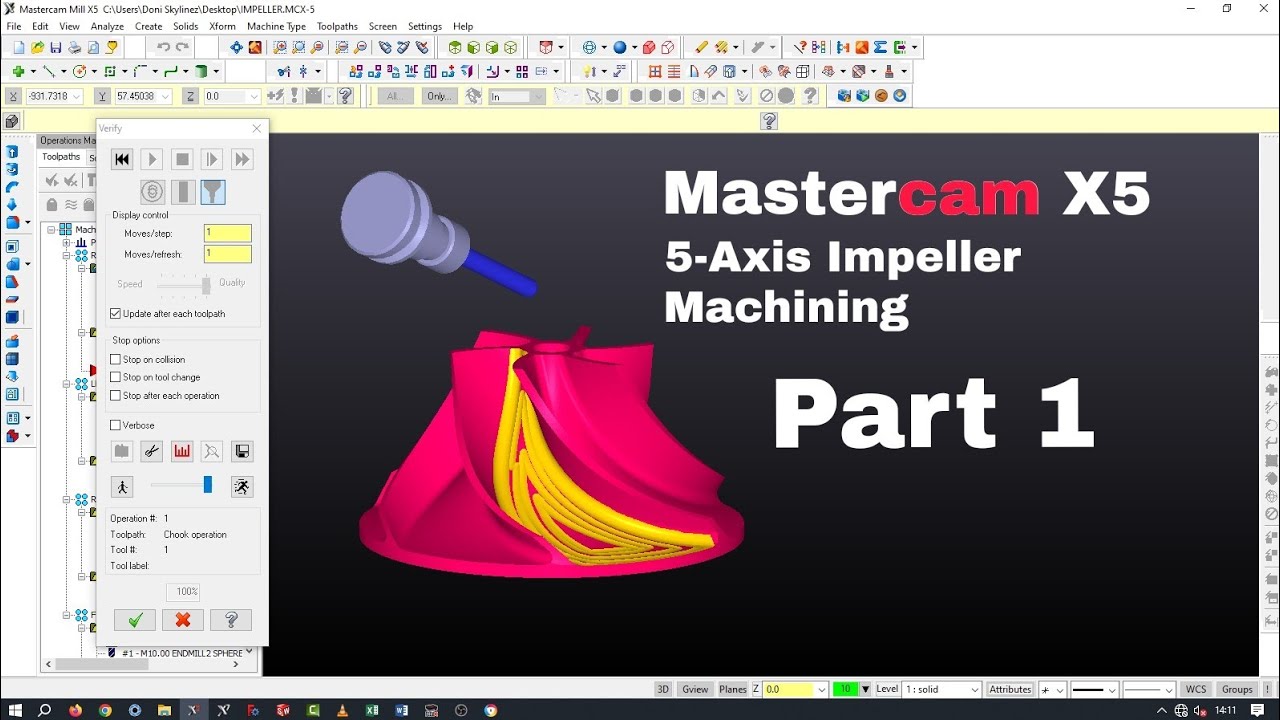Click the running man fast speed icon
The image size is (1280, 720).
(x=242, y=486)
